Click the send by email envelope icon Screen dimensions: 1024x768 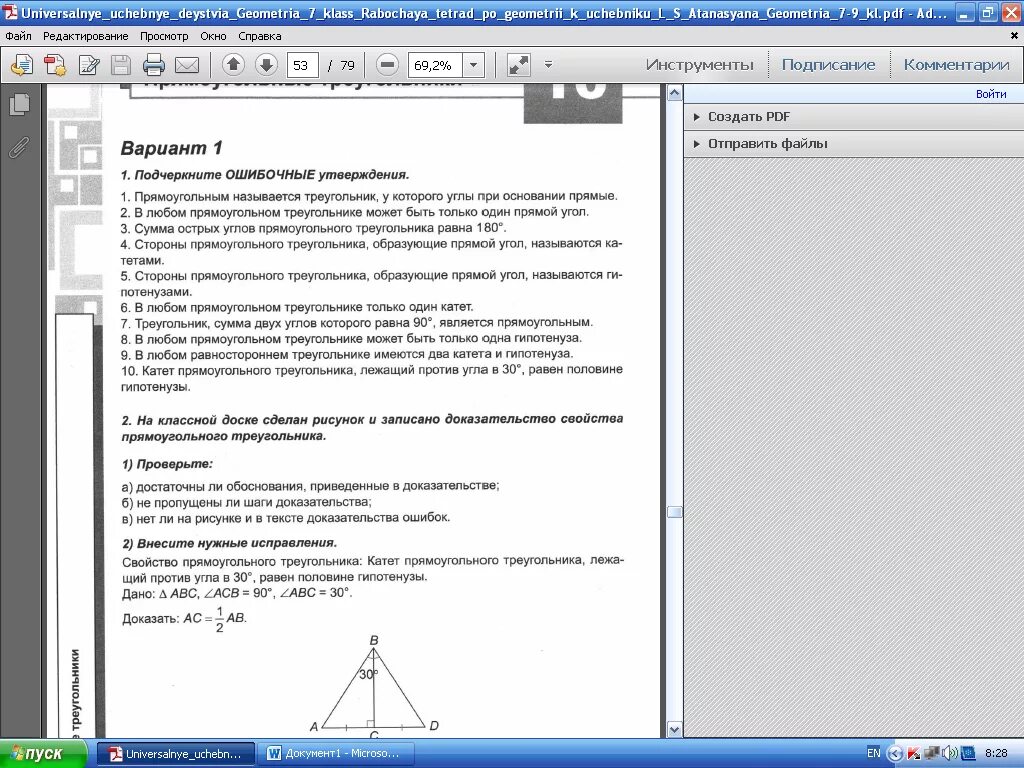click(x=187, y=65)
